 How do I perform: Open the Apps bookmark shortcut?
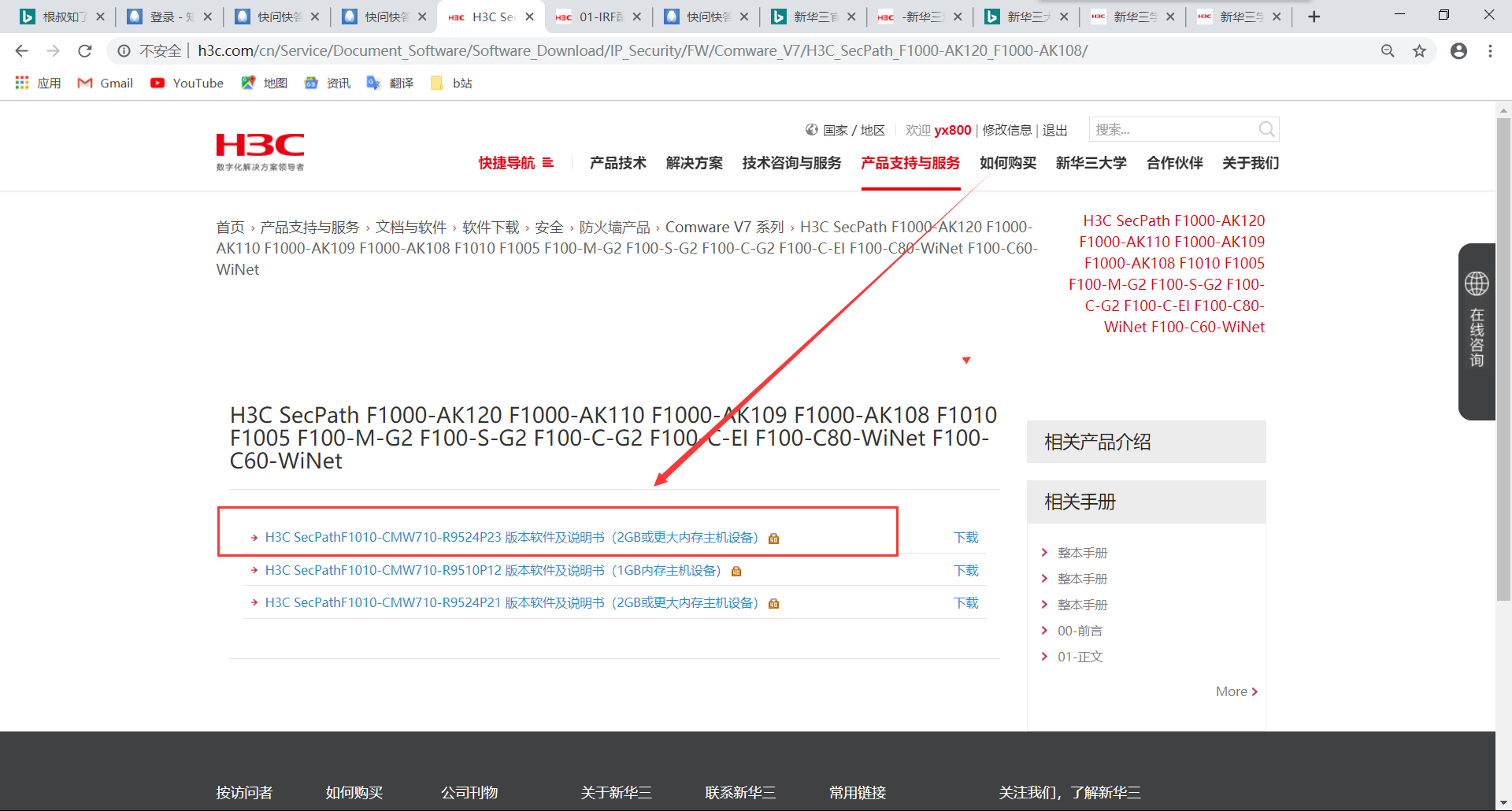[38, 83]
